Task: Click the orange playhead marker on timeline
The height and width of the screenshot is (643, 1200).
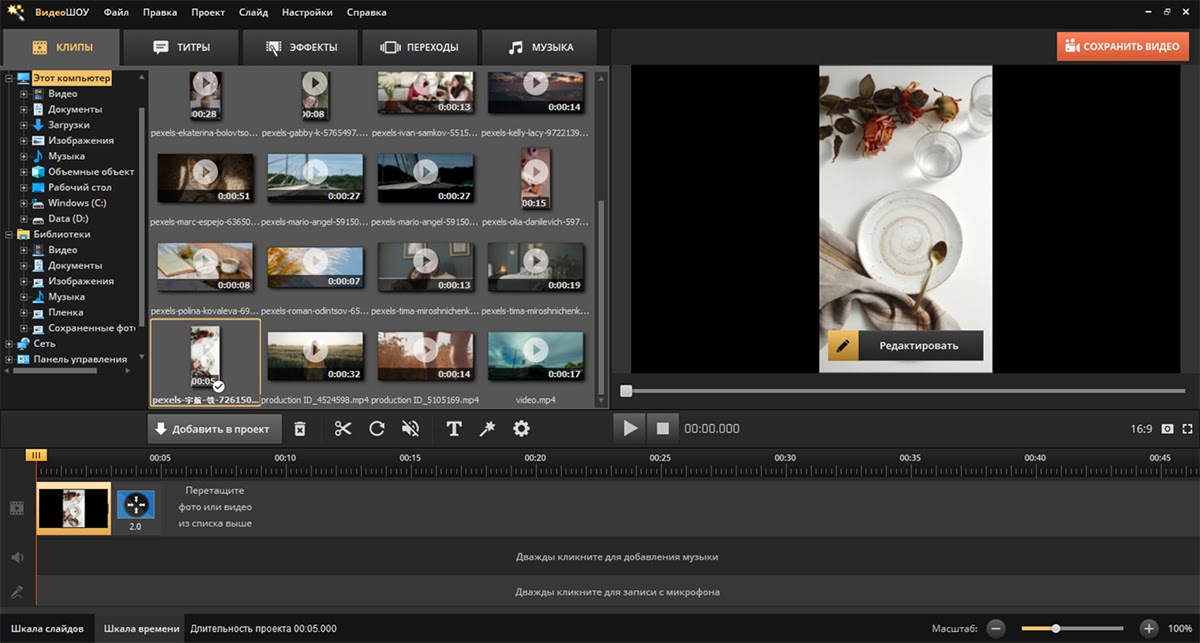Action: 37,455
